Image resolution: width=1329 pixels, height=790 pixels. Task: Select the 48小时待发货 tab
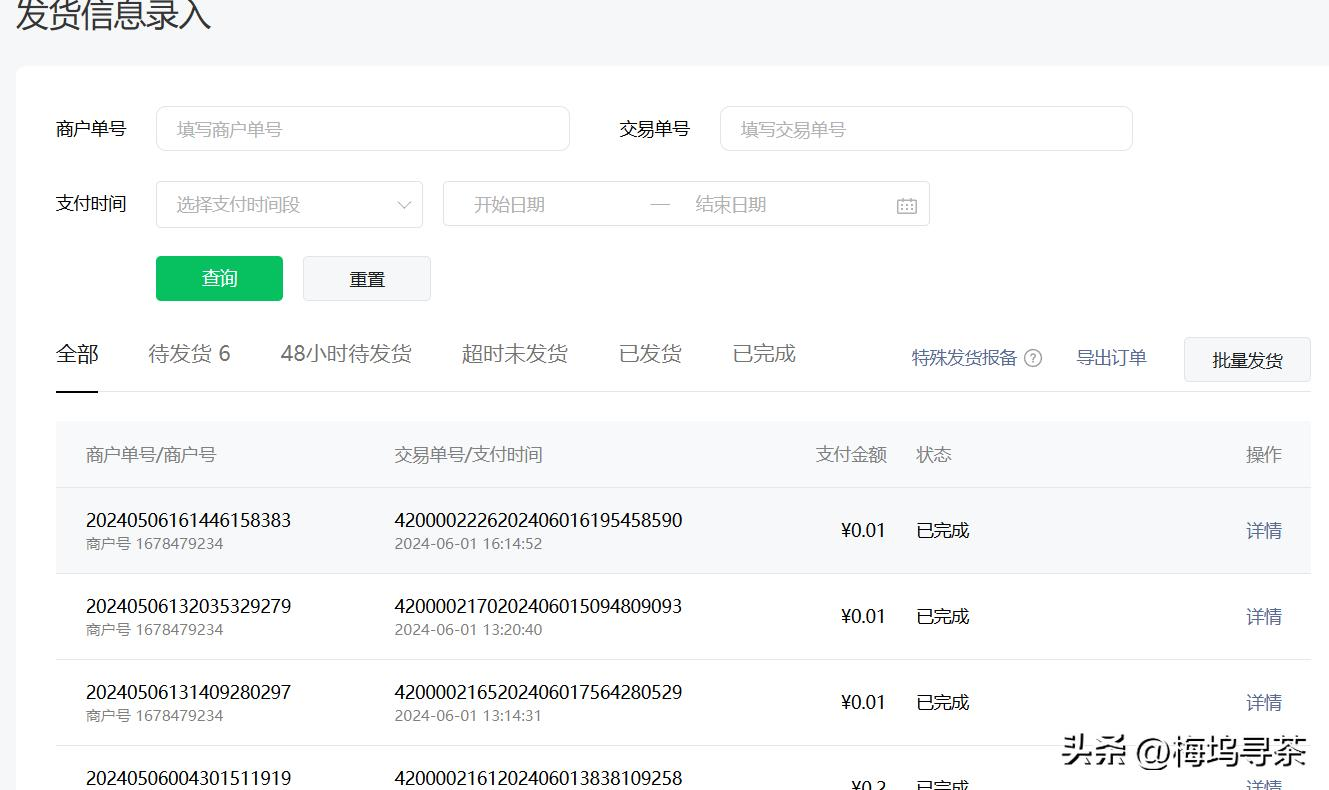[x=346, y=354]
